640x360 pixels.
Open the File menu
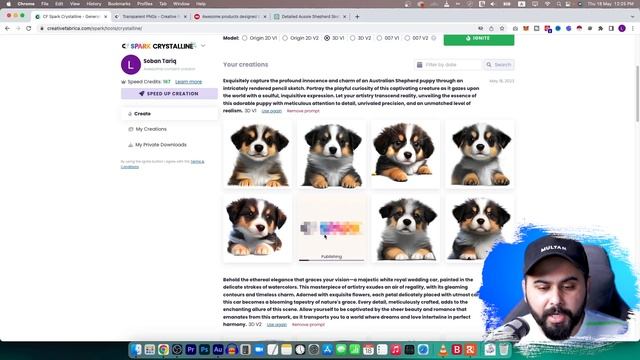(45, 4)
